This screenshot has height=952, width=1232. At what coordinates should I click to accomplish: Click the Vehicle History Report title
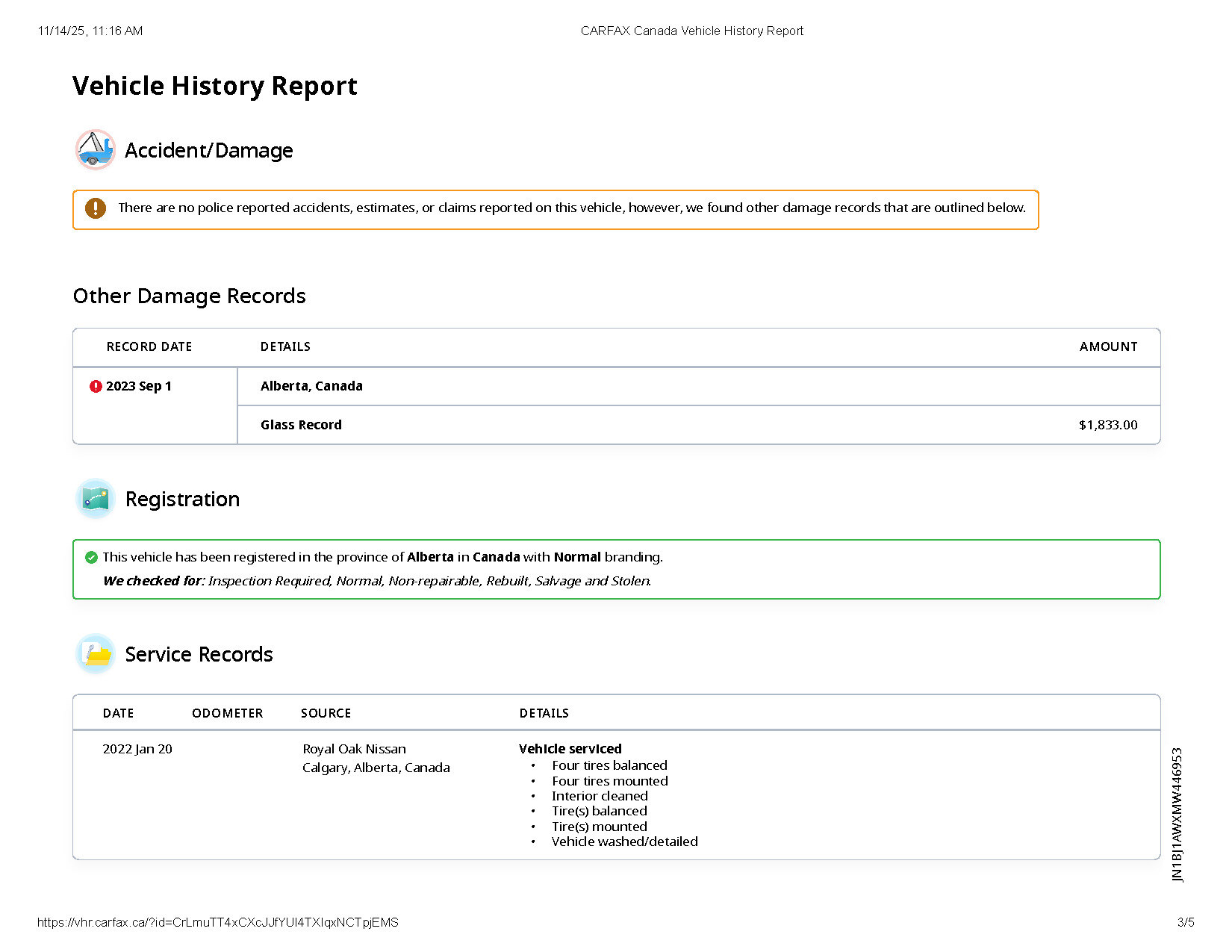[215, 86]
